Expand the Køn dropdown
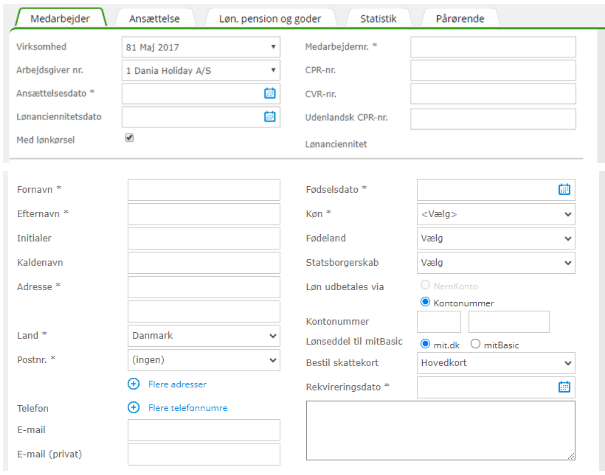This screenshot has height=475, width=605. click(496, 214)
